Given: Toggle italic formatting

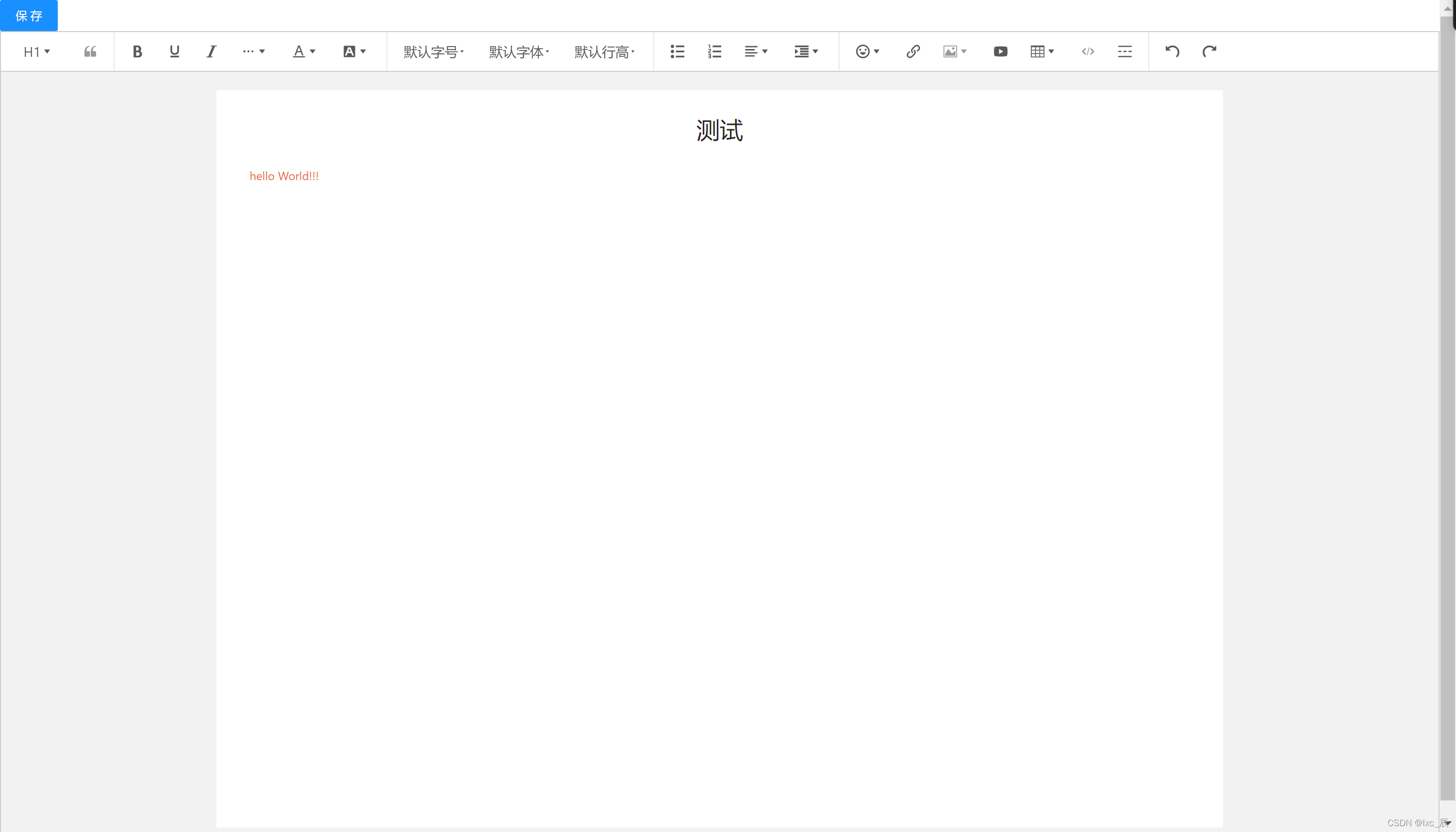Looking at the screenshot, I should [211, 52].
